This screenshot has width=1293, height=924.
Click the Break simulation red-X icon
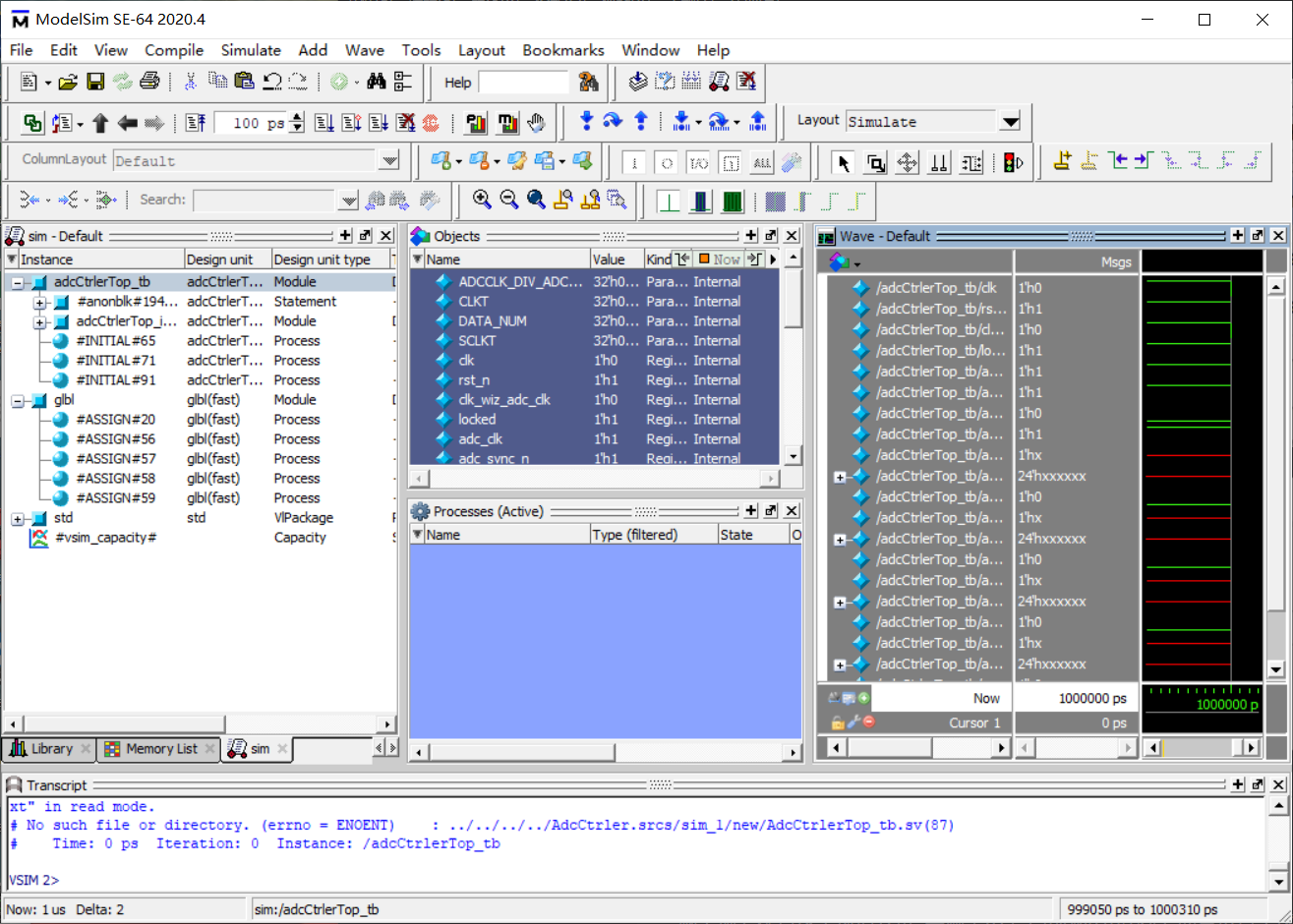point(406,123)
